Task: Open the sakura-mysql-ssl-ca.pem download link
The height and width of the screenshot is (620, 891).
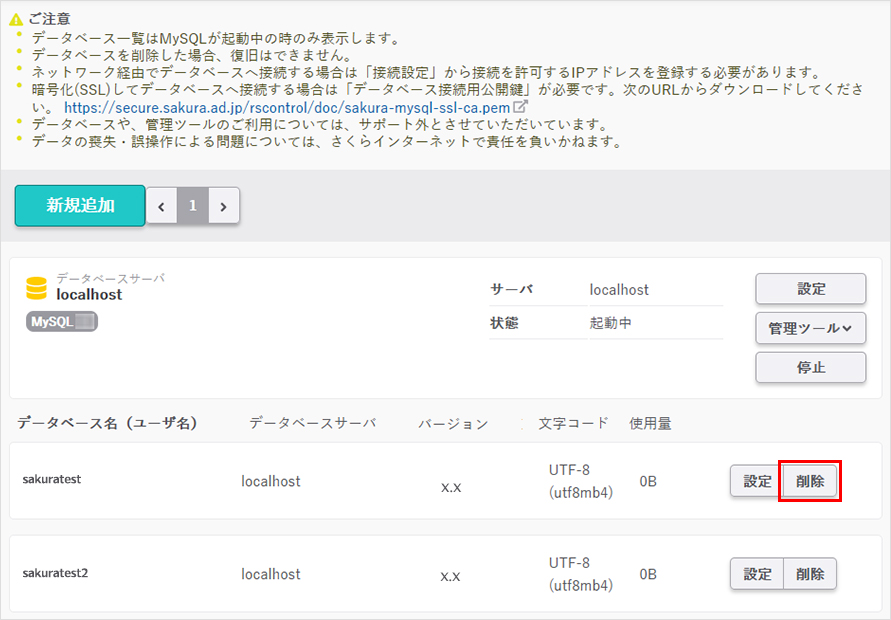Action: click(x=286, y=106)
